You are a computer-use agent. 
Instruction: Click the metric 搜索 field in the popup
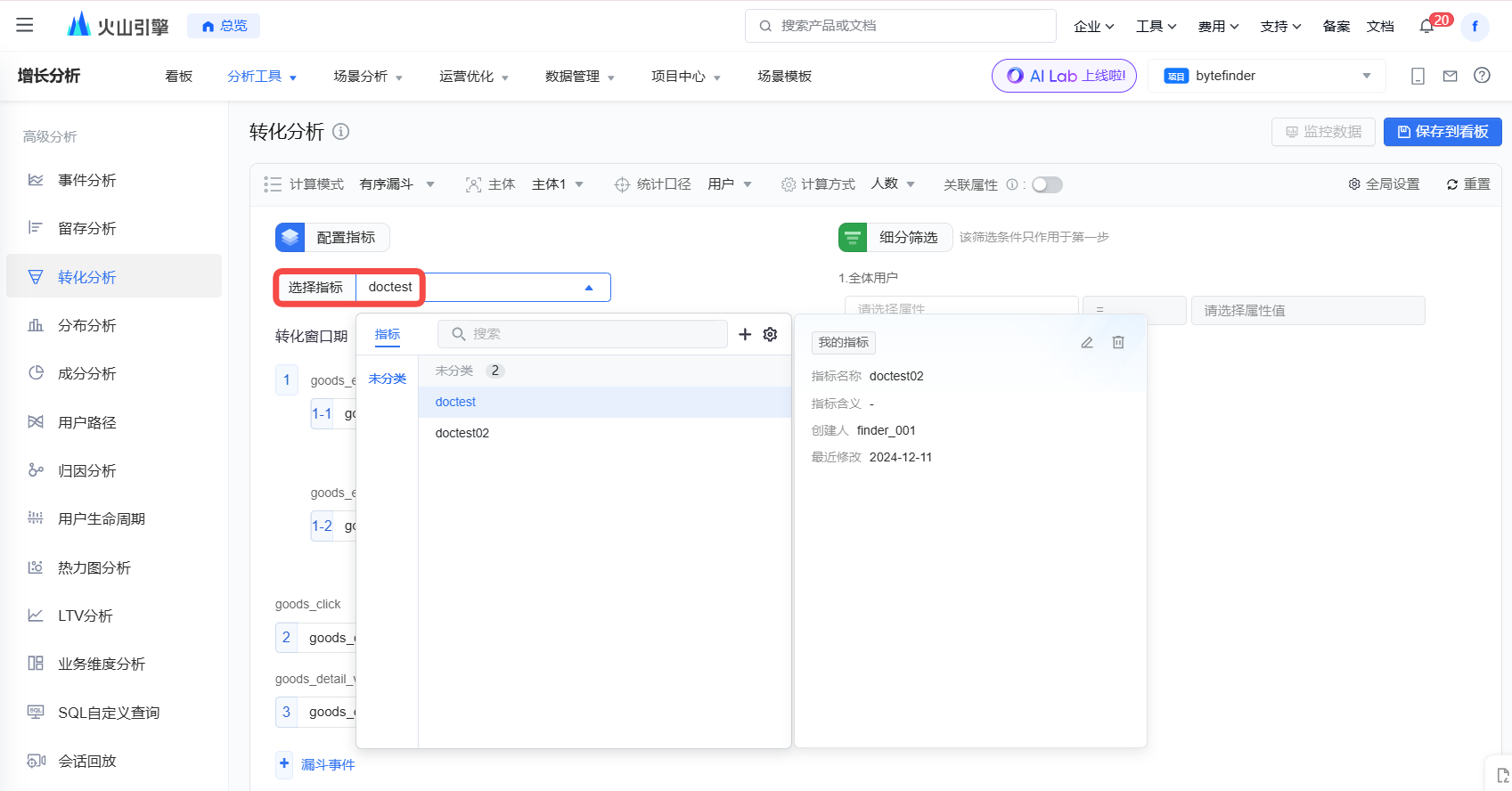pyautogui.click(x=583, y=334)
